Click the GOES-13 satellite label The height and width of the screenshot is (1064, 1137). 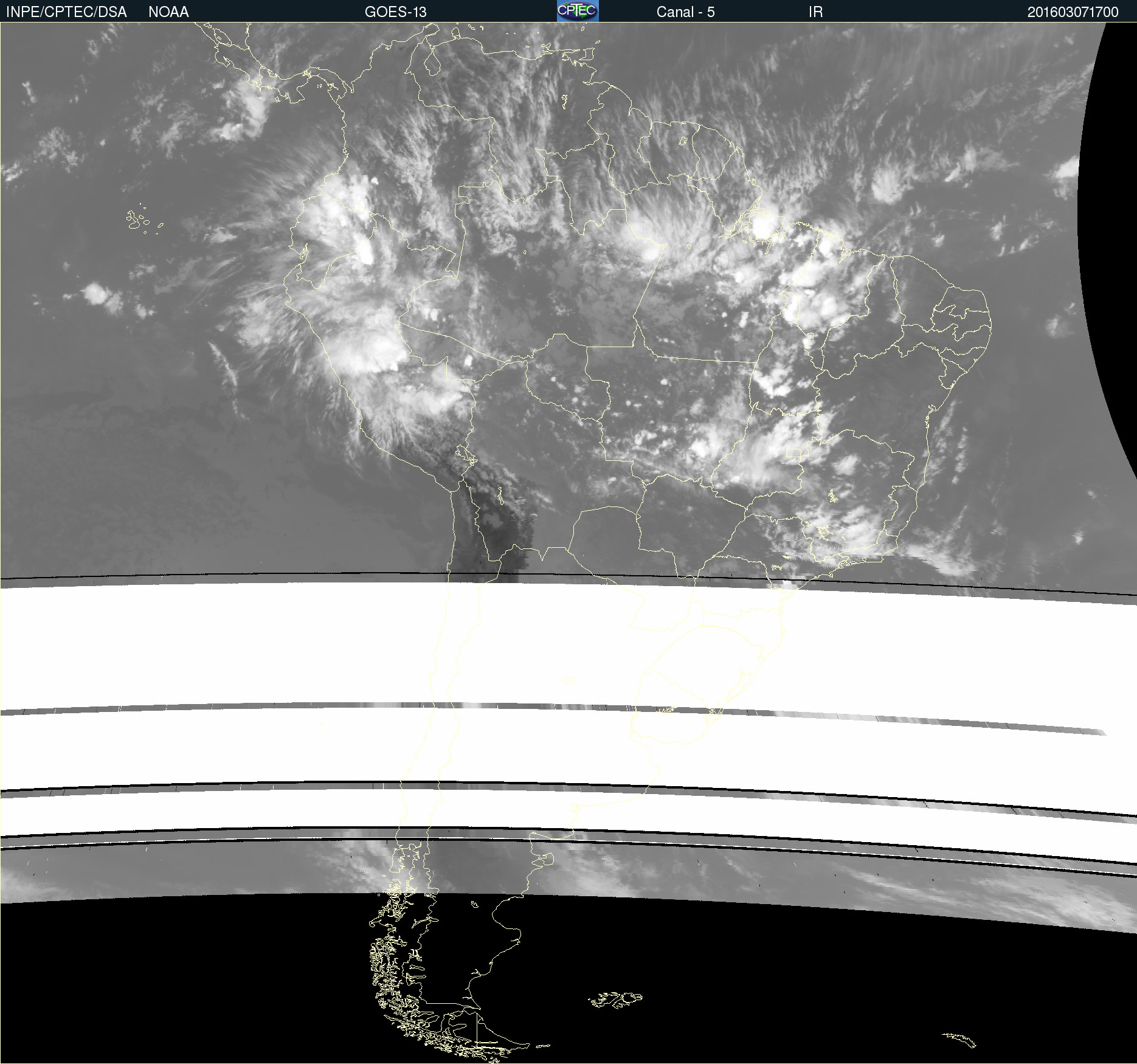(396, 12)
